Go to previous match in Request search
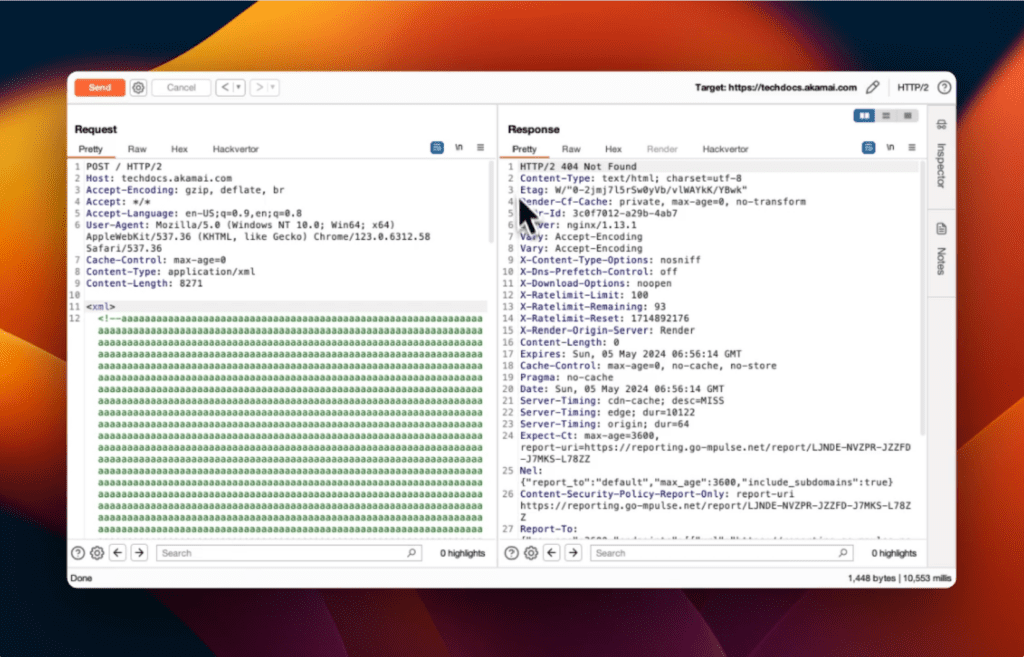The image size is (1024, 657). [118, 553]
